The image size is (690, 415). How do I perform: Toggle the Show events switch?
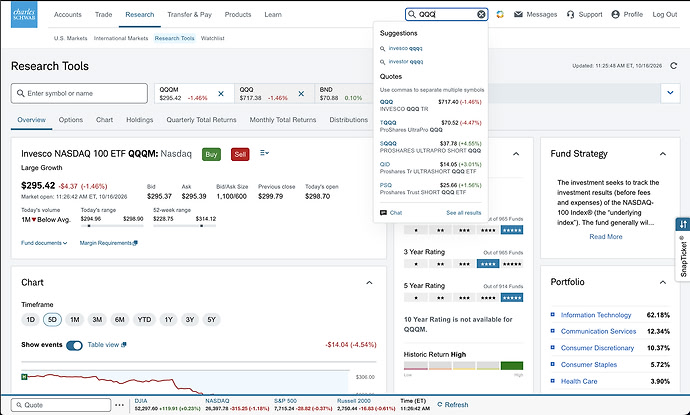coord(74,345)
